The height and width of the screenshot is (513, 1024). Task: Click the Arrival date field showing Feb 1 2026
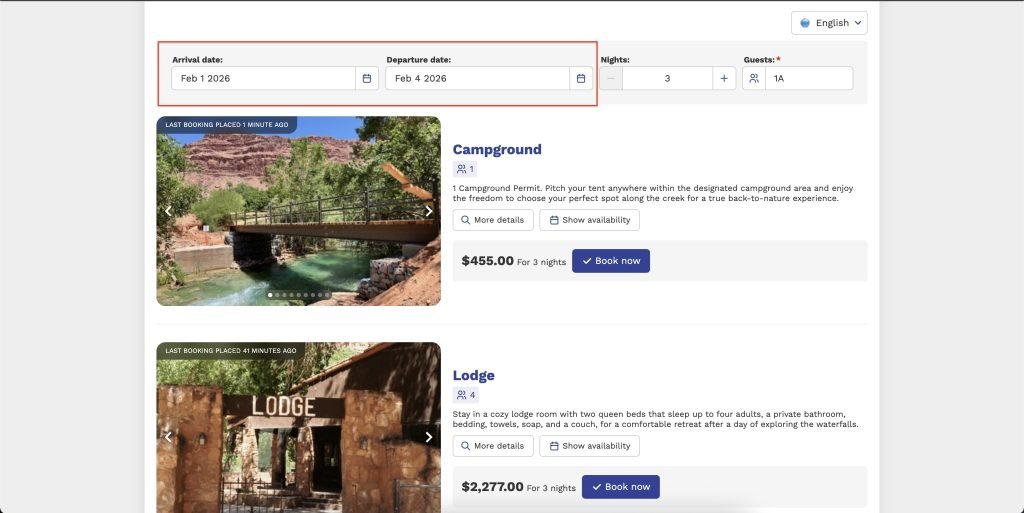(x=263, y=78)
